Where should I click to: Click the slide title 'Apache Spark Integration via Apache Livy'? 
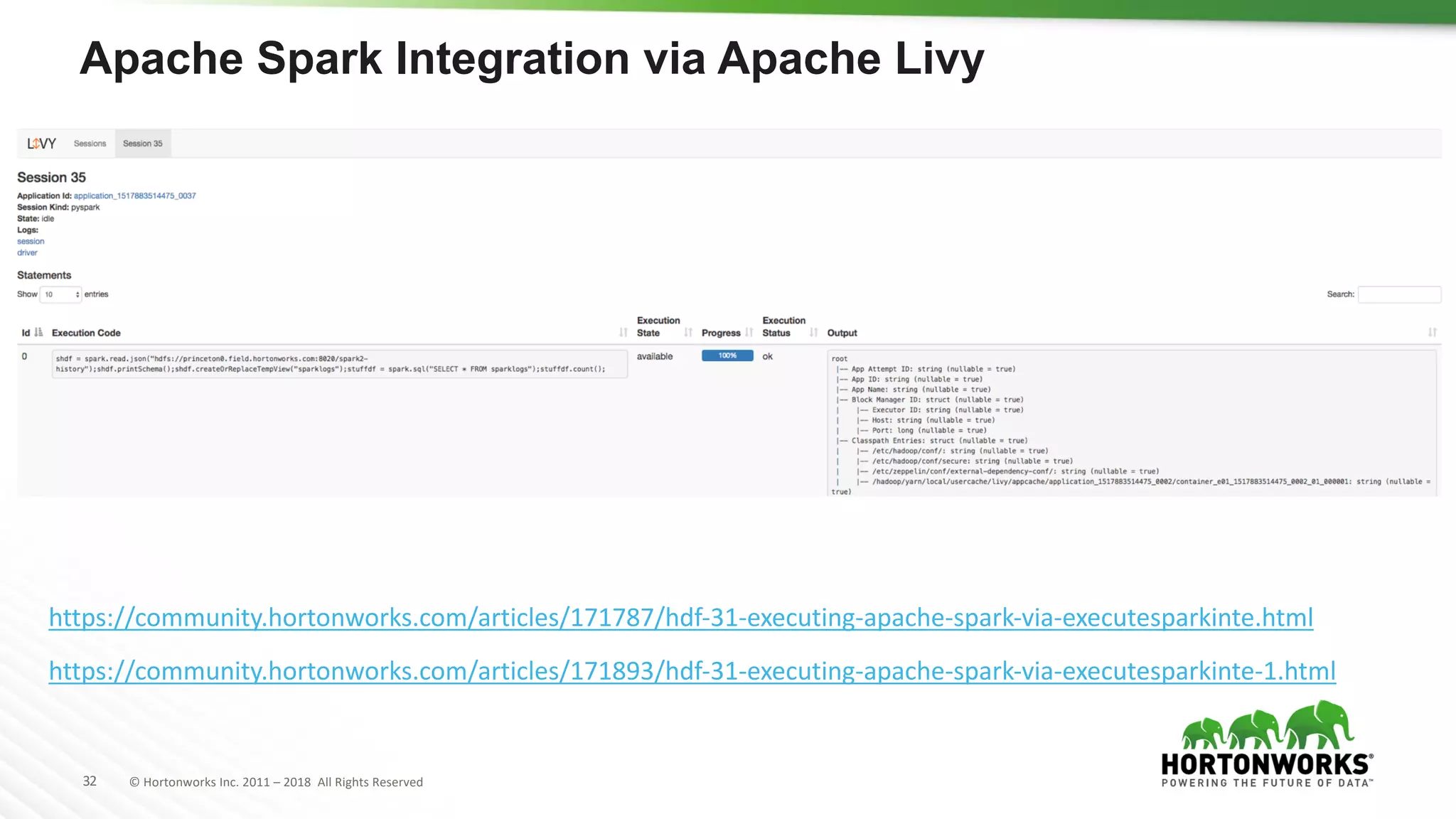click(x=532, y=58)
